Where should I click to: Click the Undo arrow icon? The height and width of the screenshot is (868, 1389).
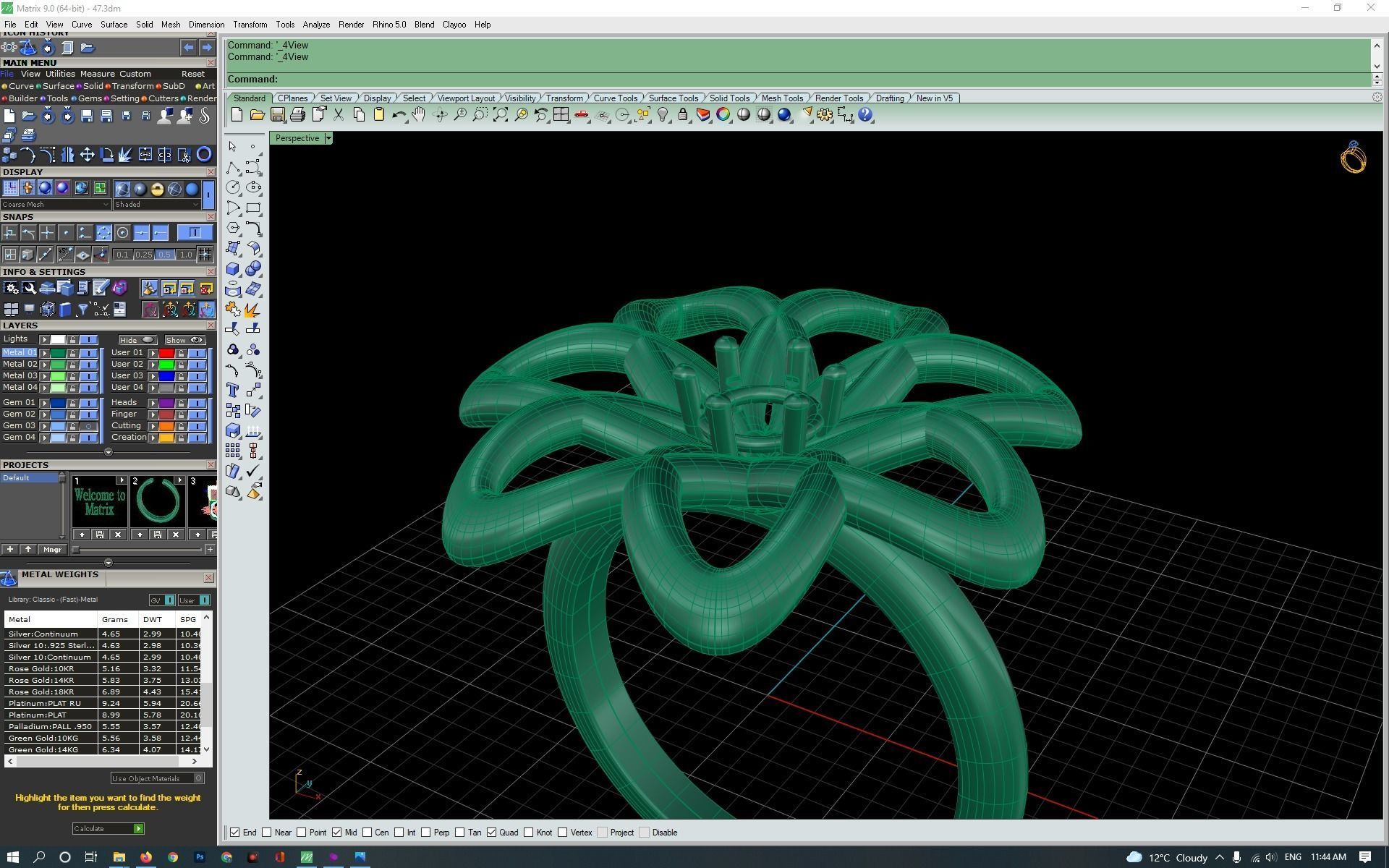(399, 115)
